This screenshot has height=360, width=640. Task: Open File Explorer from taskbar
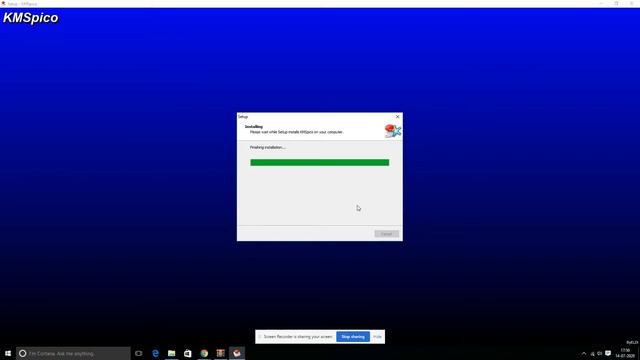click(x=171, y=353)
